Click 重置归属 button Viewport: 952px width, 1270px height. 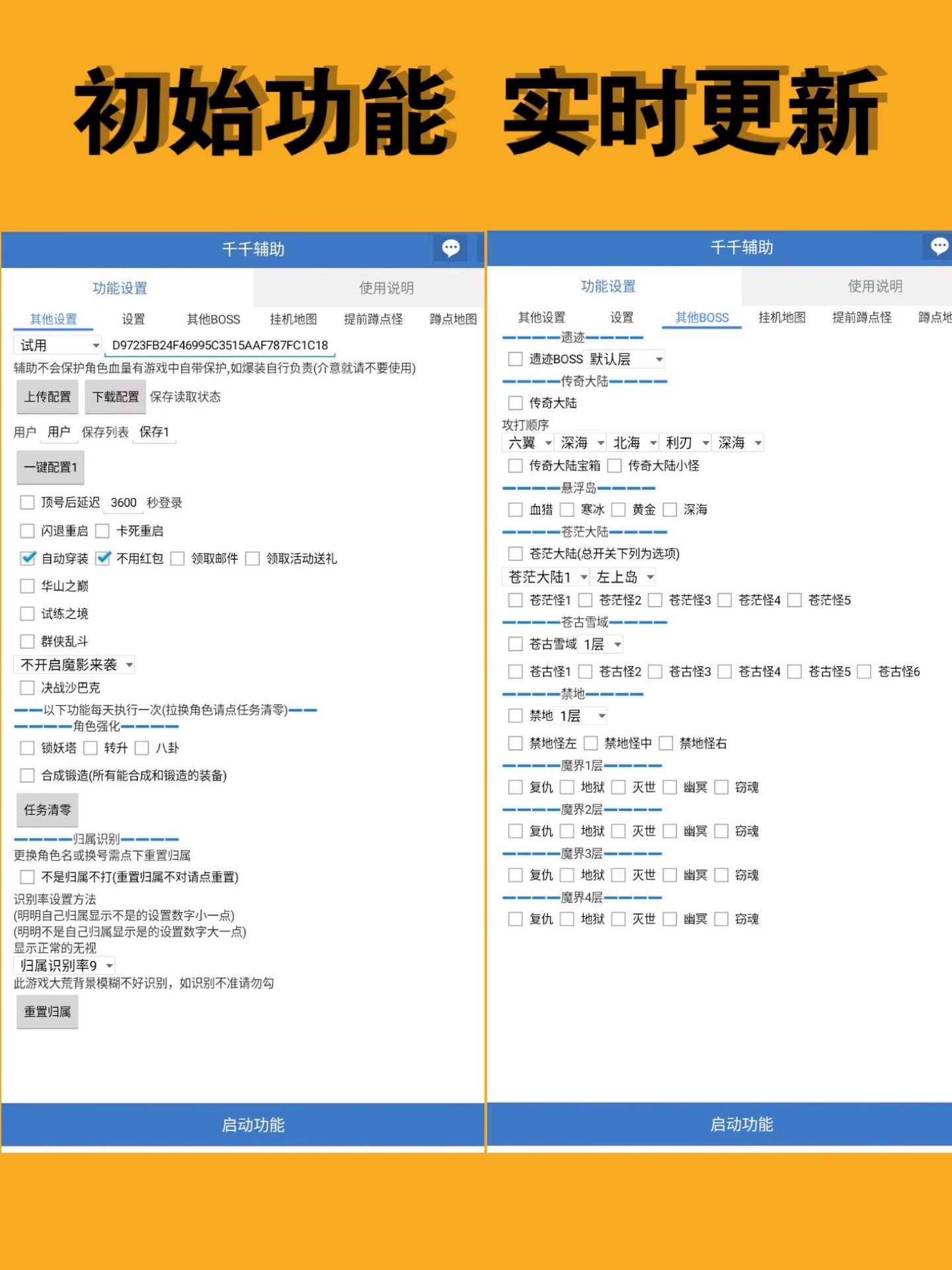pyautogui.click(x=48, y=1011)
